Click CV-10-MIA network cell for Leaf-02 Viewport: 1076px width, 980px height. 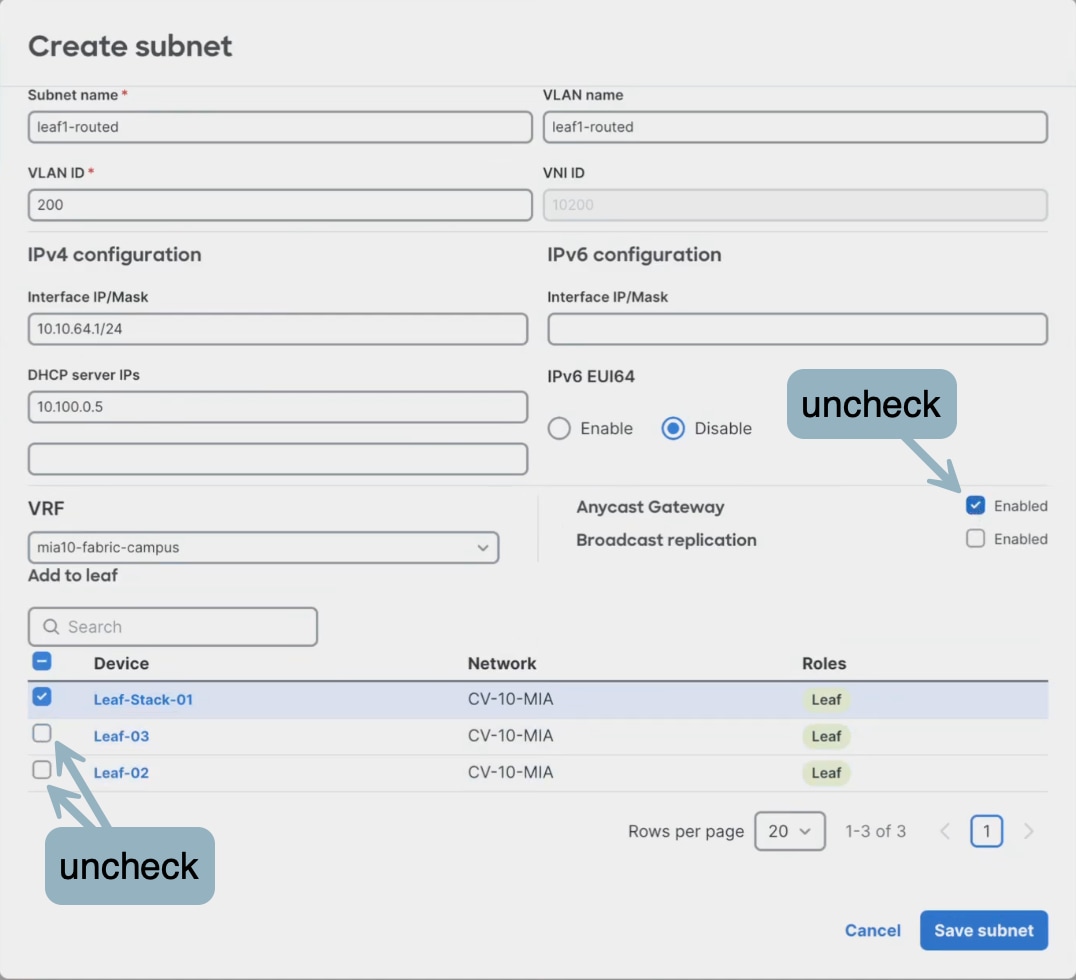(x=511, y=772)
